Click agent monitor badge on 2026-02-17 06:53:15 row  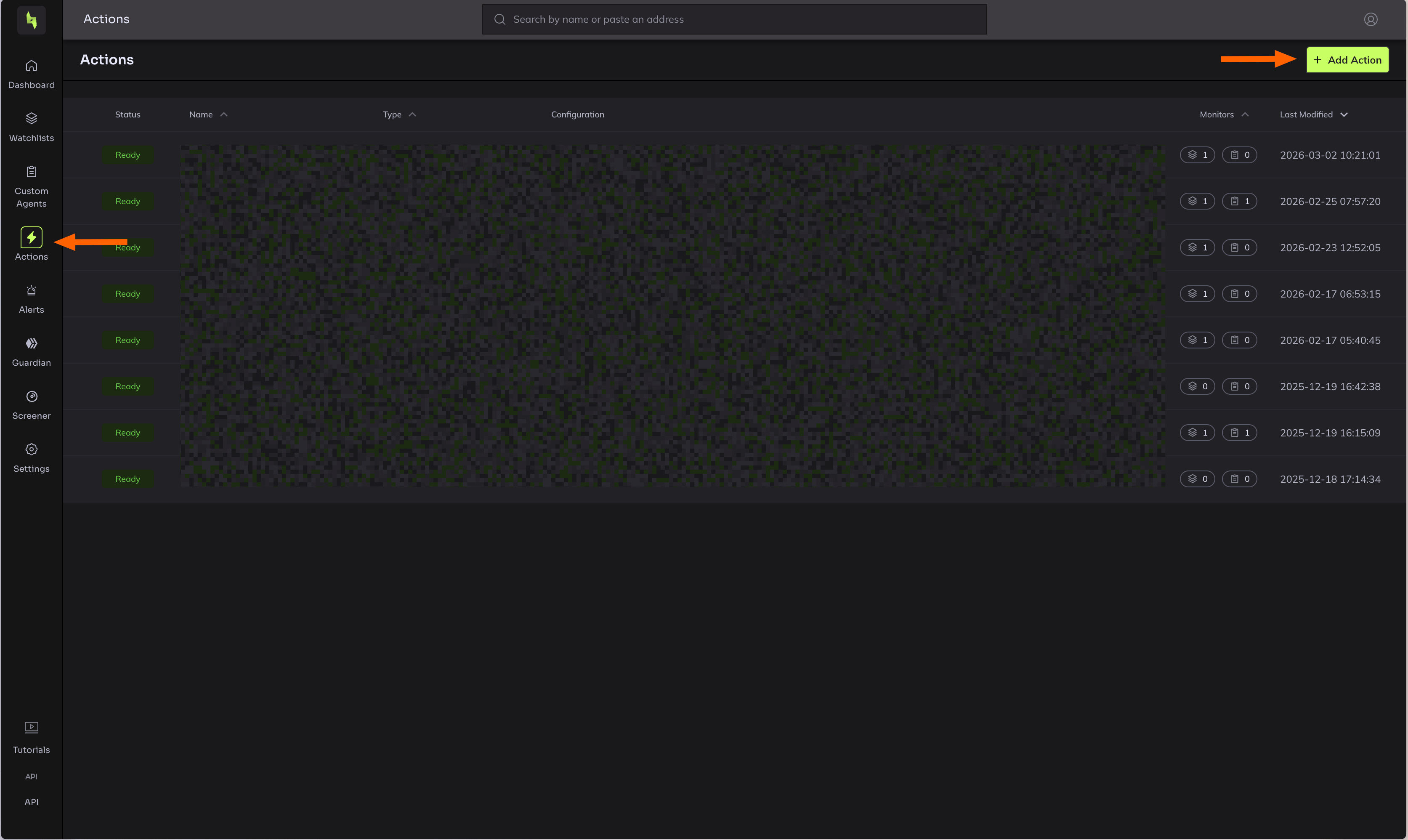[1239, 294]
